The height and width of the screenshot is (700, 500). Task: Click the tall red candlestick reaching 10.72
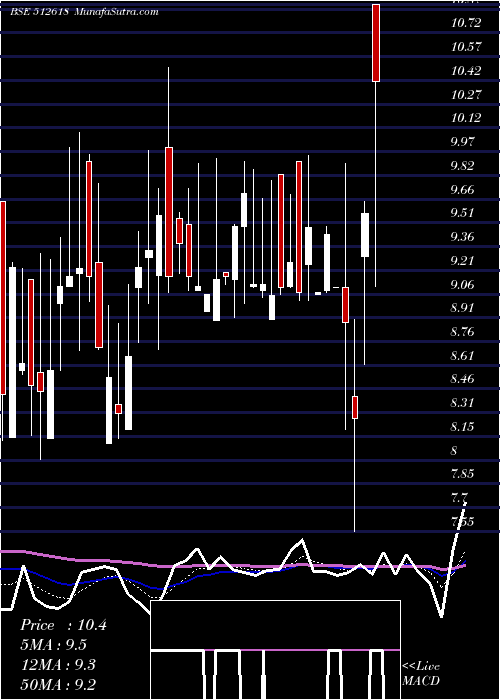(x=376, y=43)
